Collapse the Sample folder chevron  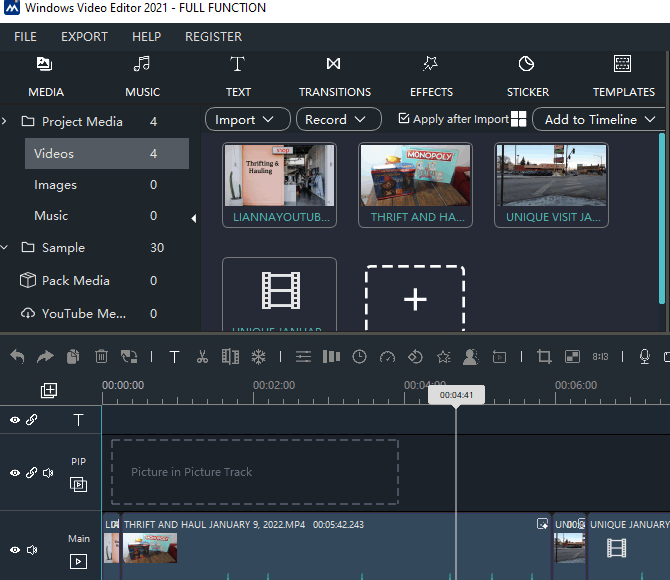[4, 247]
